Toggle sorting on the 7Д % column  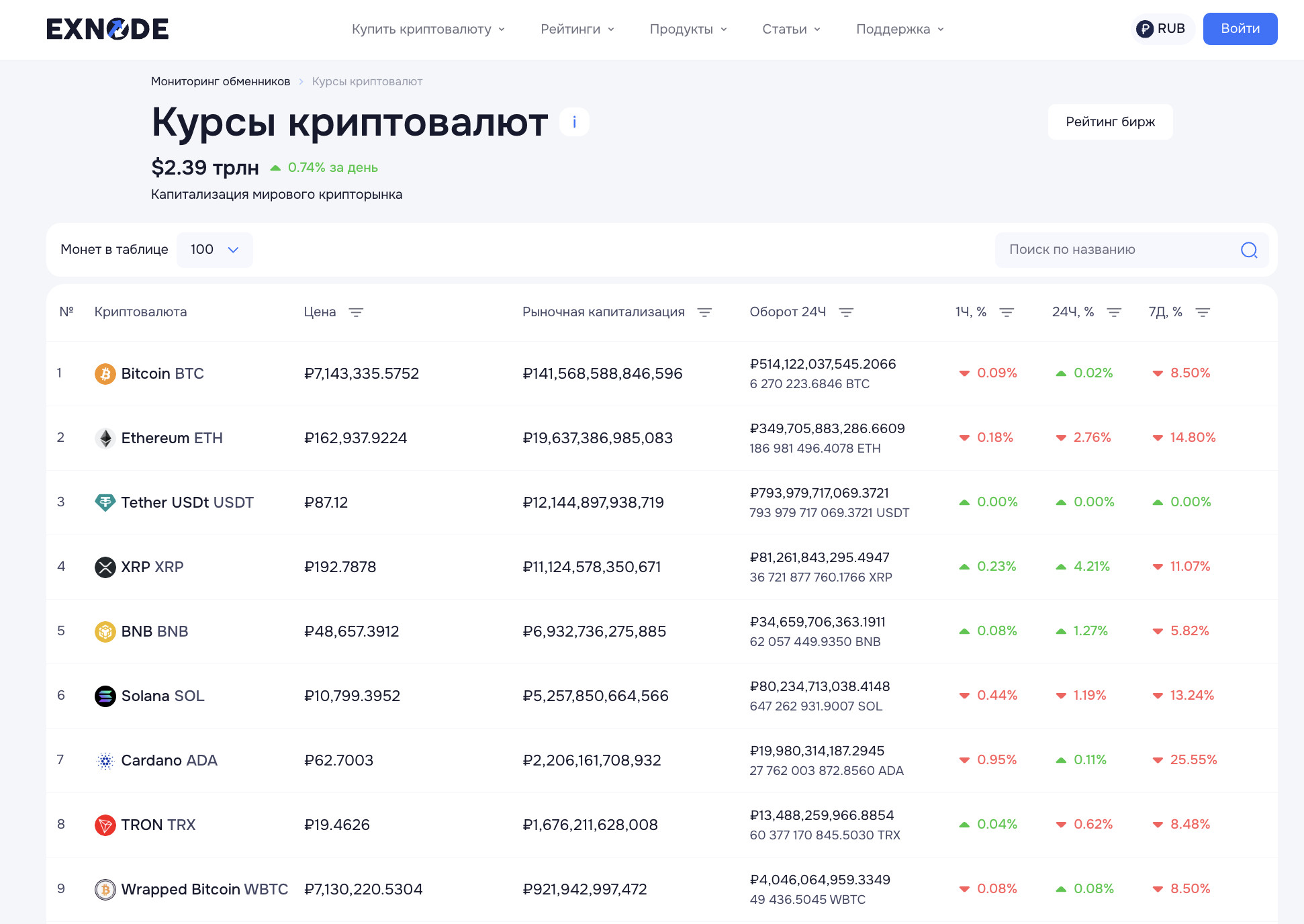[1203, 312]
